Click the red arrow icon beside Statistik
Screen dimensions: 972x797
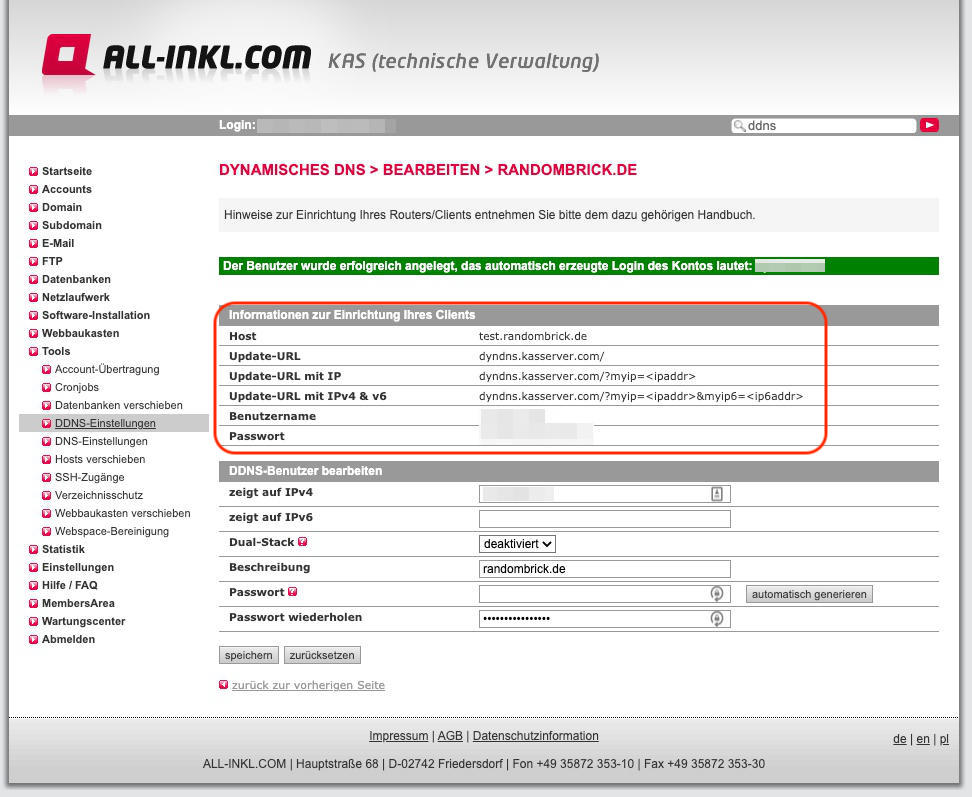(x=33, y=549)
